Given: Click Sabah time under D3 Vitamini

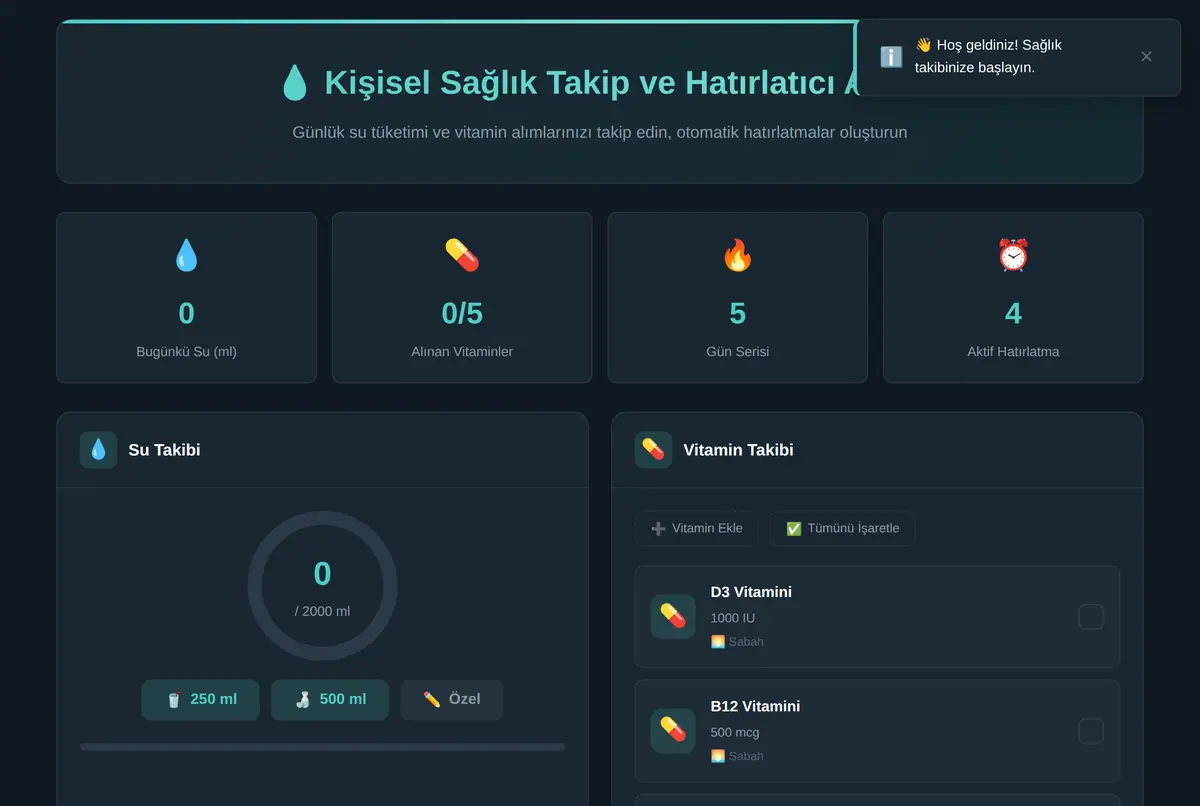Looking at the screenshot, I should tap(737, 642).
